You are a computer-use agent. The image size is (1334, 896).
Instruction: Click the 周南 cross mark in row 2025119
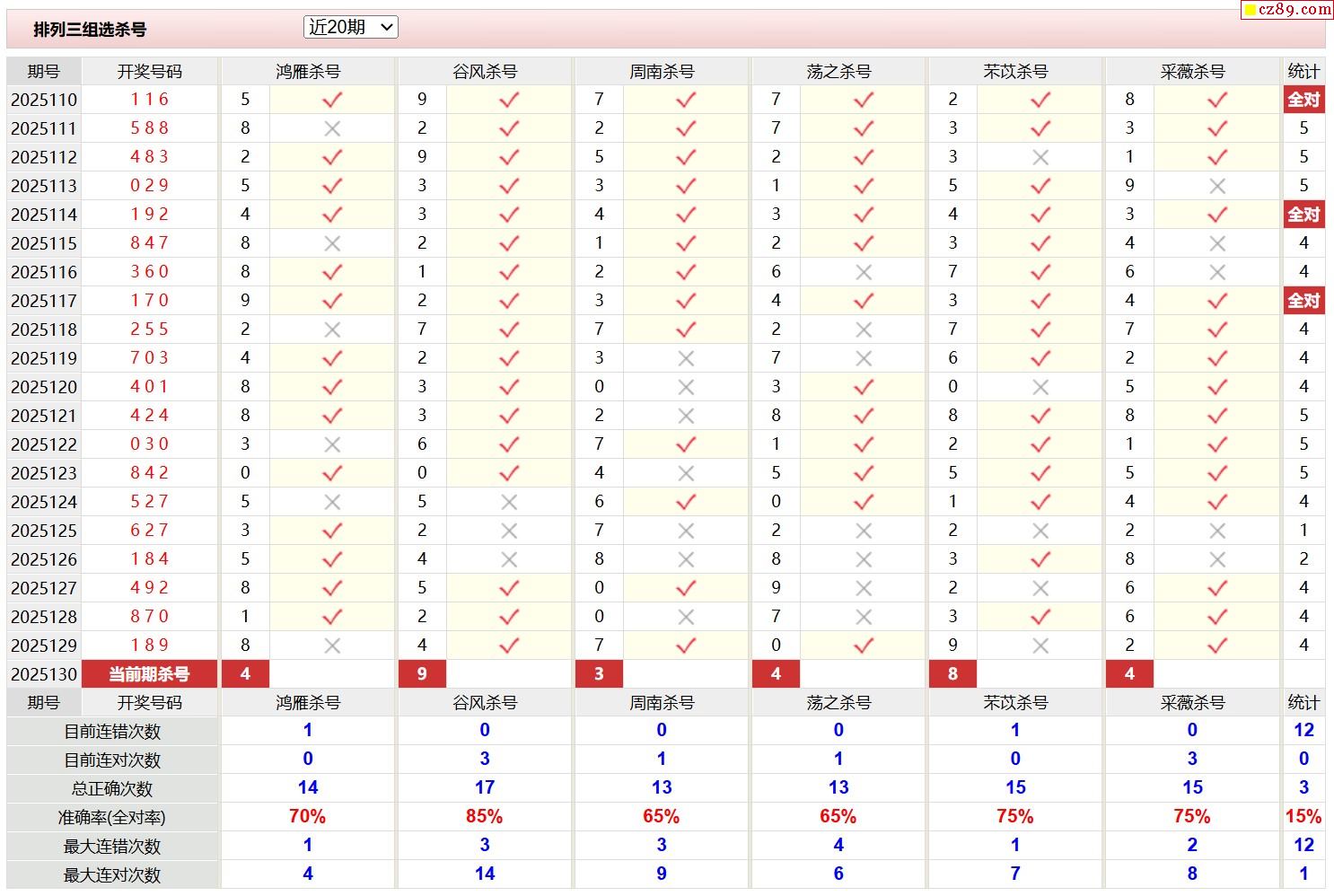(x=686, y=358)
